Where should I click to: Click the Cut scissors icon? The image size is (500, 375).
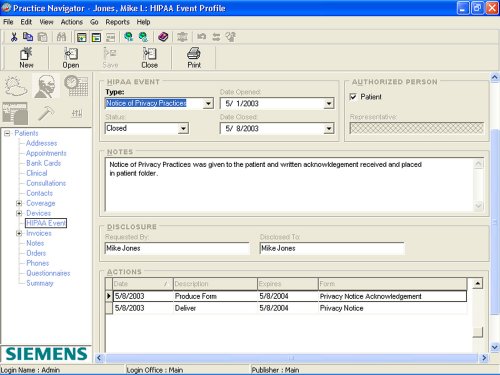(x=14, y=37)
